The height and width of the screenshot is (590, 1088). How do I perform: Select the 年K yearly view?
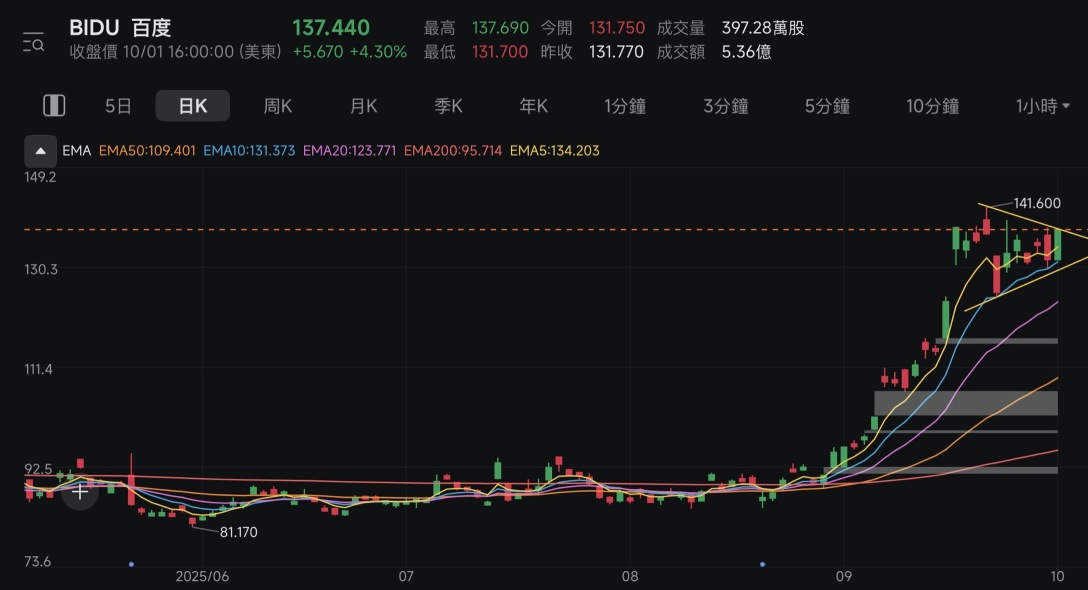pyautogui.click(x=532, y=105)
